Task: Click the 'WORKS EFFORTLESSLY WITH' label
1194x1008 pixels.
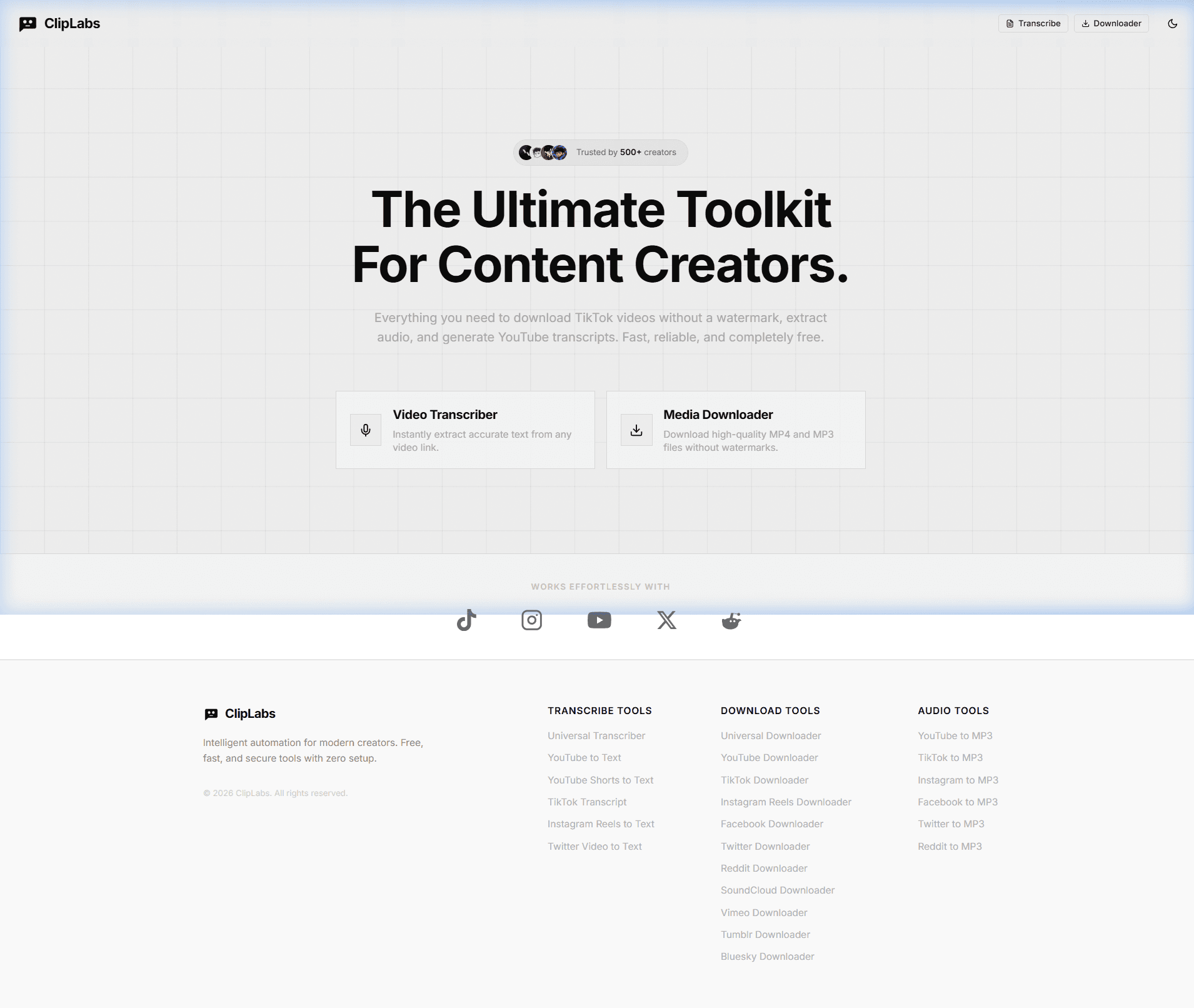Action: point(600,587)
